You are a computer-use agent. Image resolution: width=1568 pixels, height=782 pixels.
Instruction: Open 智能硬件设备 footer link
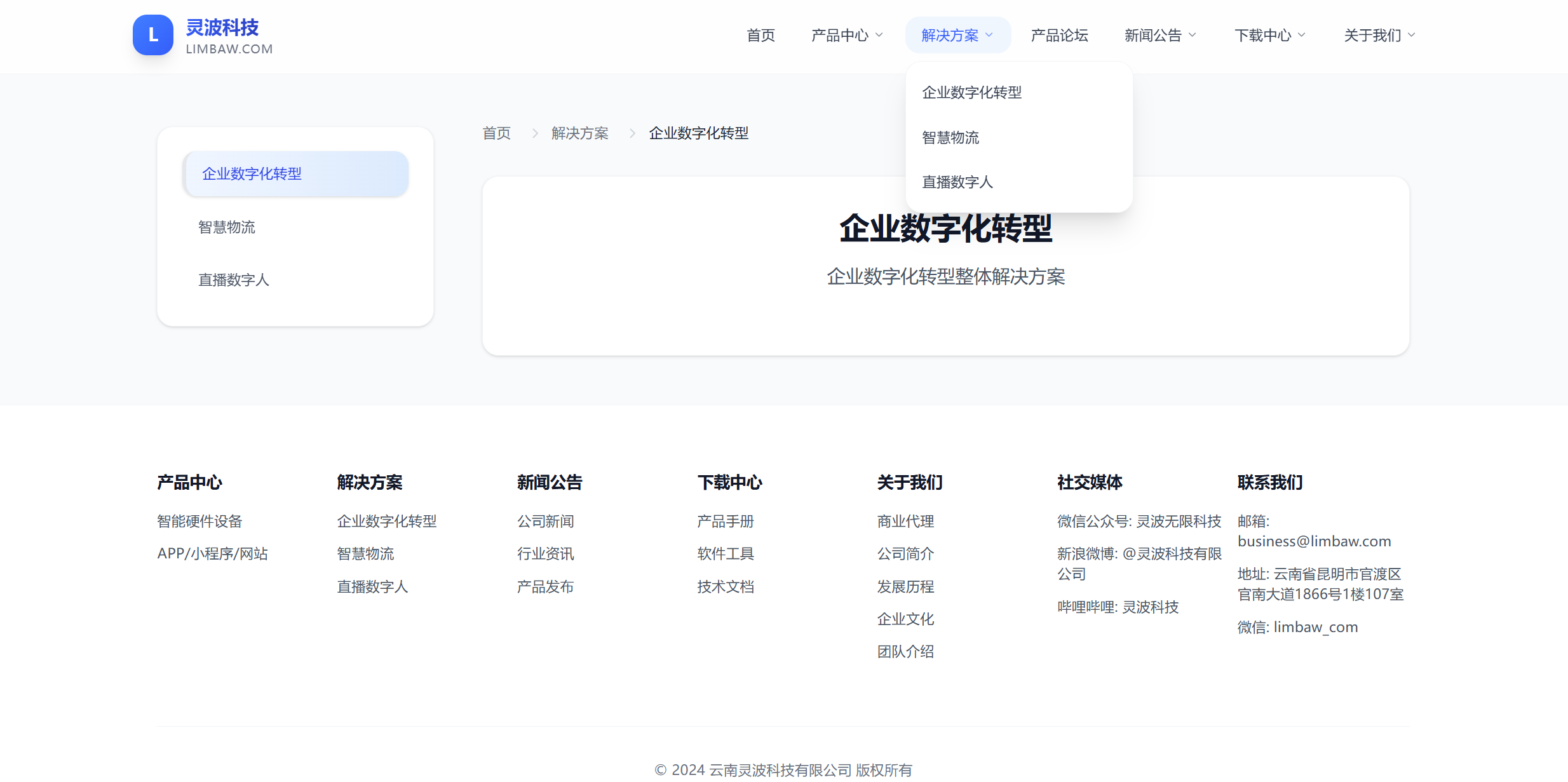pyautogui.click(x=199, y=522)
